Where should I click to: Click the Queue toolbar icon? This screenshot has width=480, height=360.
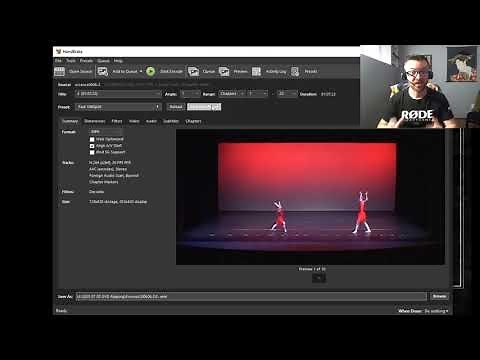(193, 71)
